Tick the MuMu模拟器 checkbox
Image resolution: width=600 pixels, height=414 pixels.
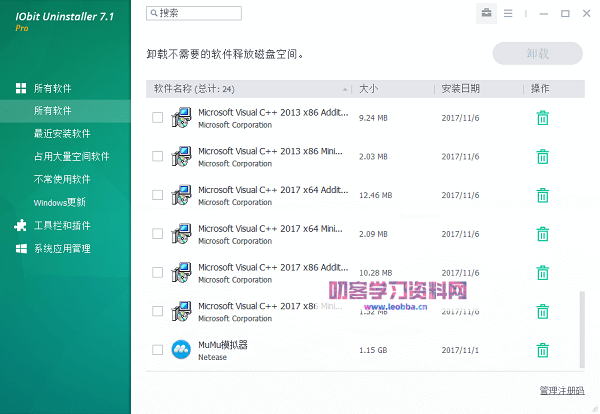[157, 350]
